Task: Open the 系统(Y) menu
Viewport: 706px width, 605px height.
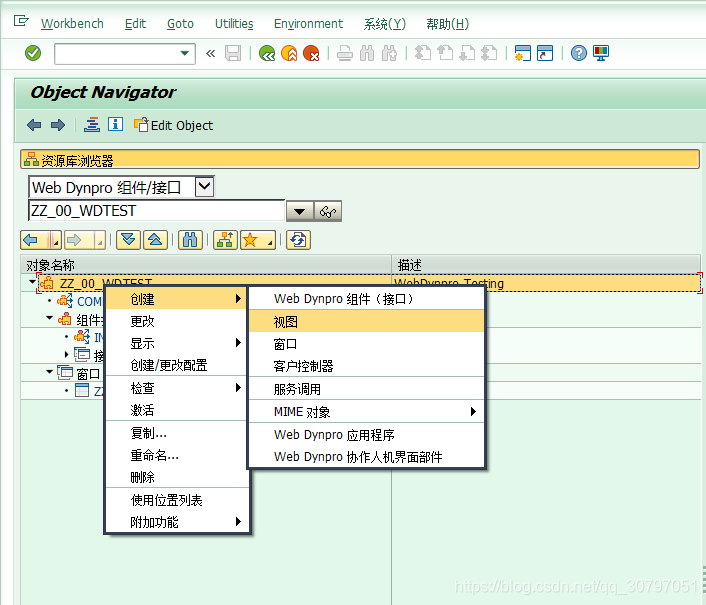Action: [385, 23]
